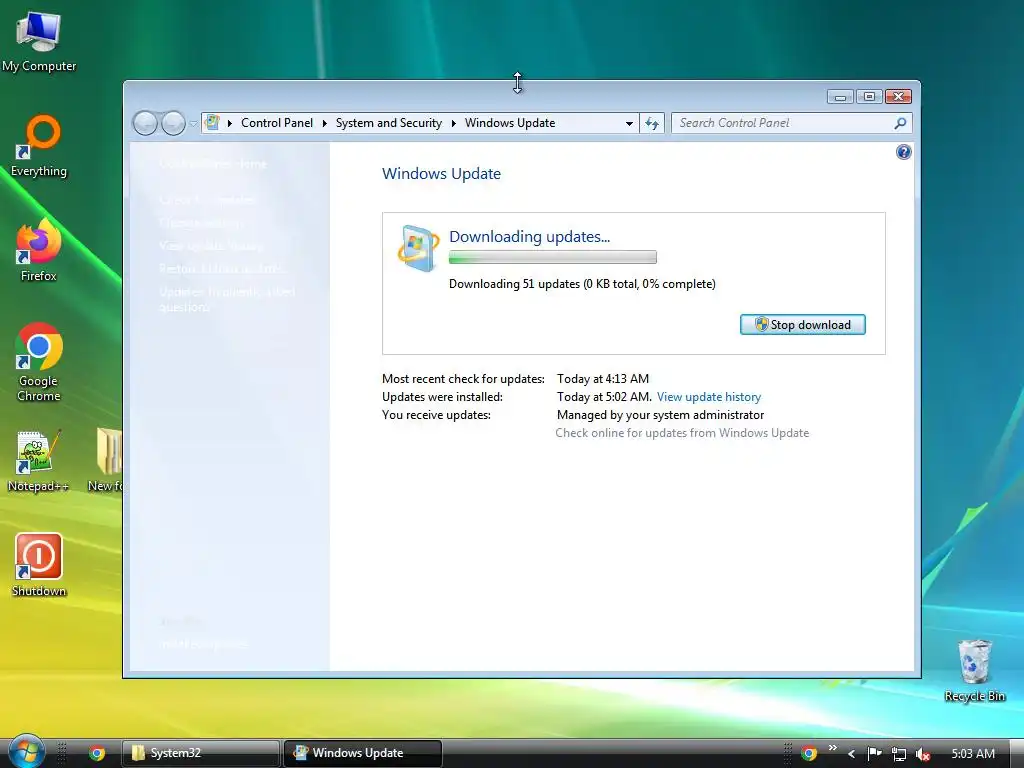The height and width of the screenshot is (768, 1024).
Task: Launch Google Chrome desktop shortcut
Action: point(39,362)
